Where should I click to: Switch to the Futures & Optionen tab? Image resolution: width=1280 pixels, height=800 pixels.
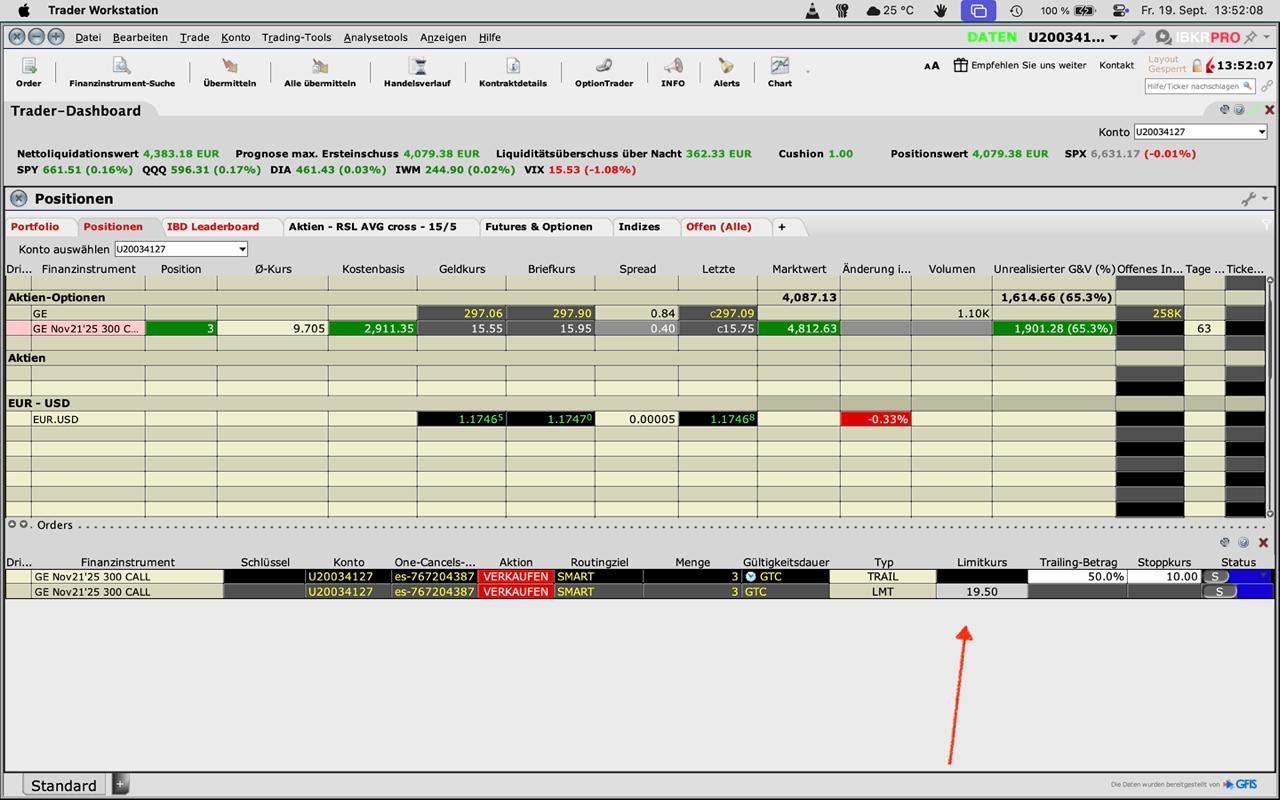click(x=538, y=227)
